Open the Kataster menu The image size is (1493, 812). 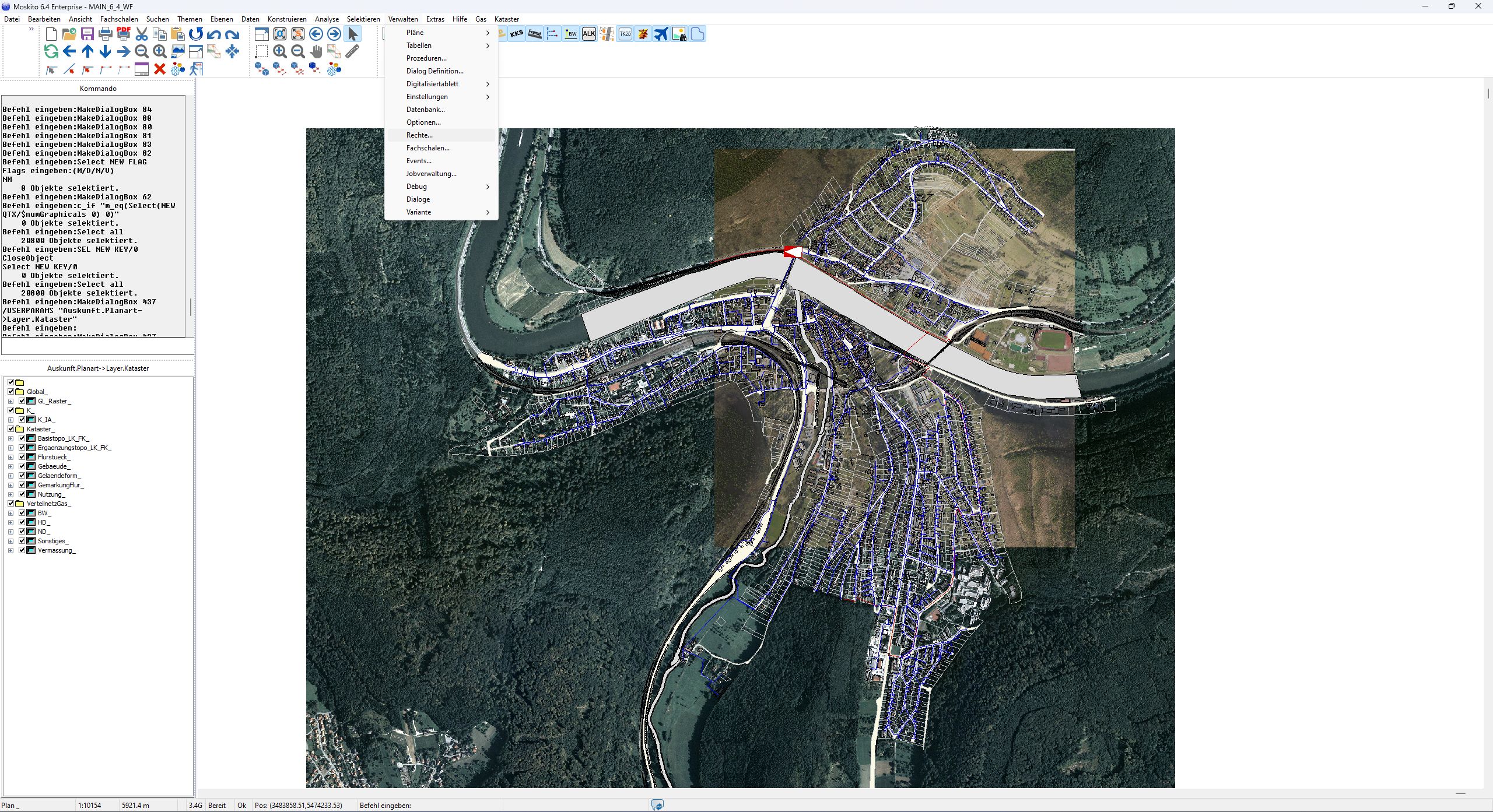tap(506, 19)
